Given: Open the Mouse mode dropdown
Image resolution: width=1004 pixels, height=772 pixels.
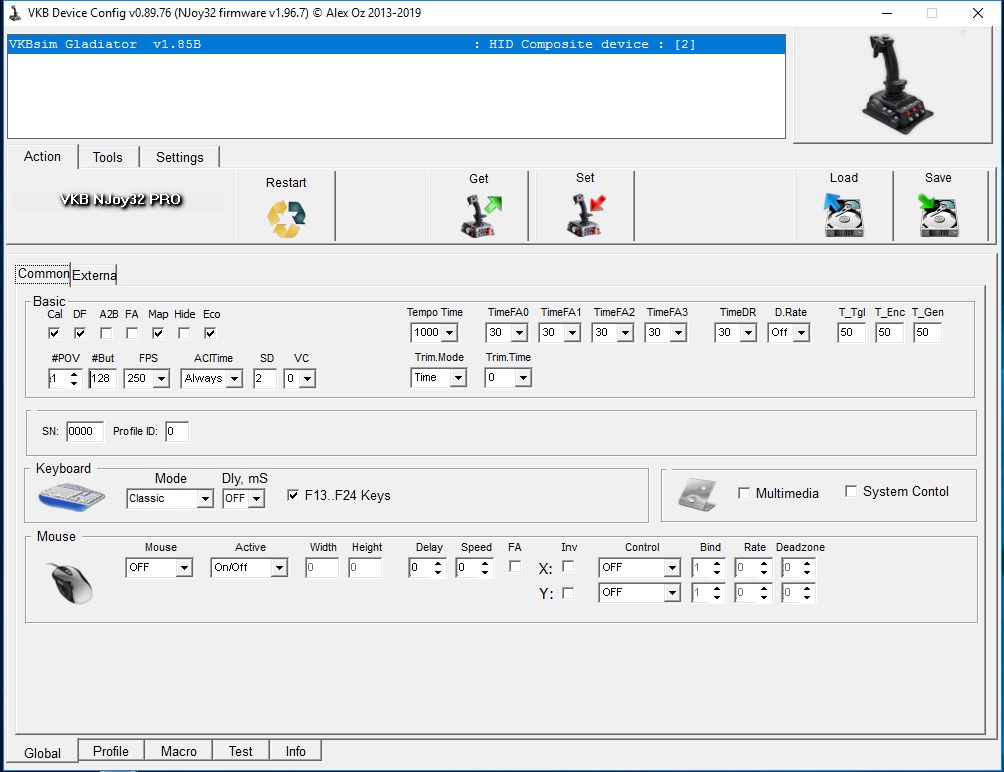Looking at the screenshot, I should coord(184,567).
